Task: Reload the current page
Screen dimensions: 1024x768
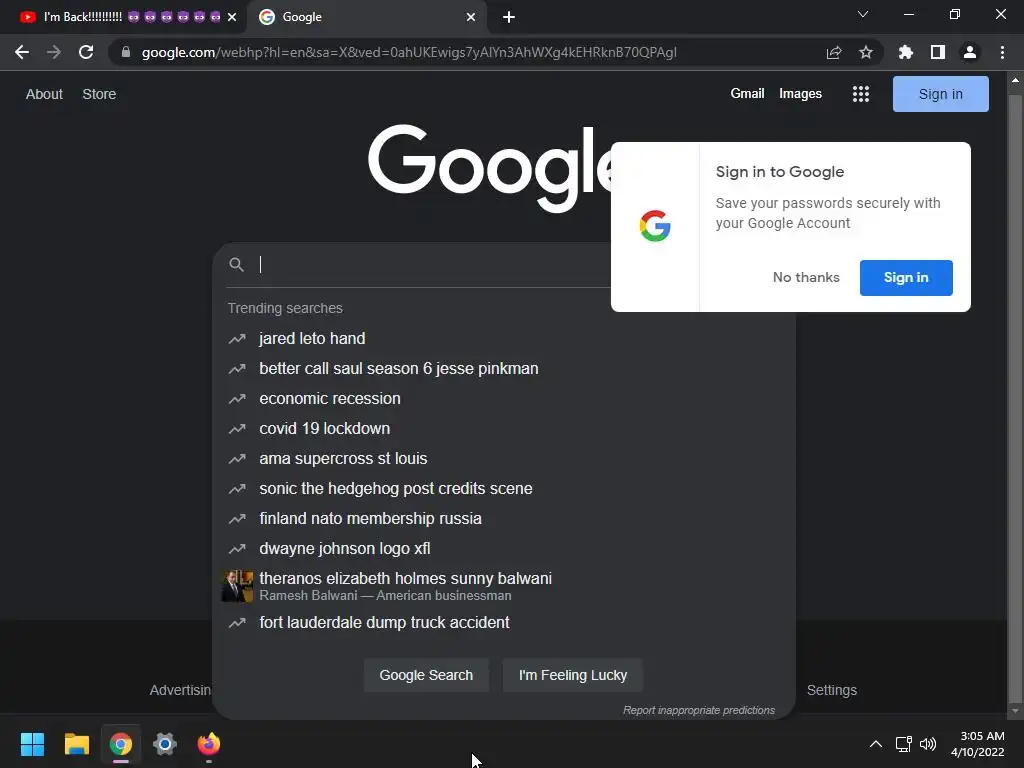Action: coord(86,52)
